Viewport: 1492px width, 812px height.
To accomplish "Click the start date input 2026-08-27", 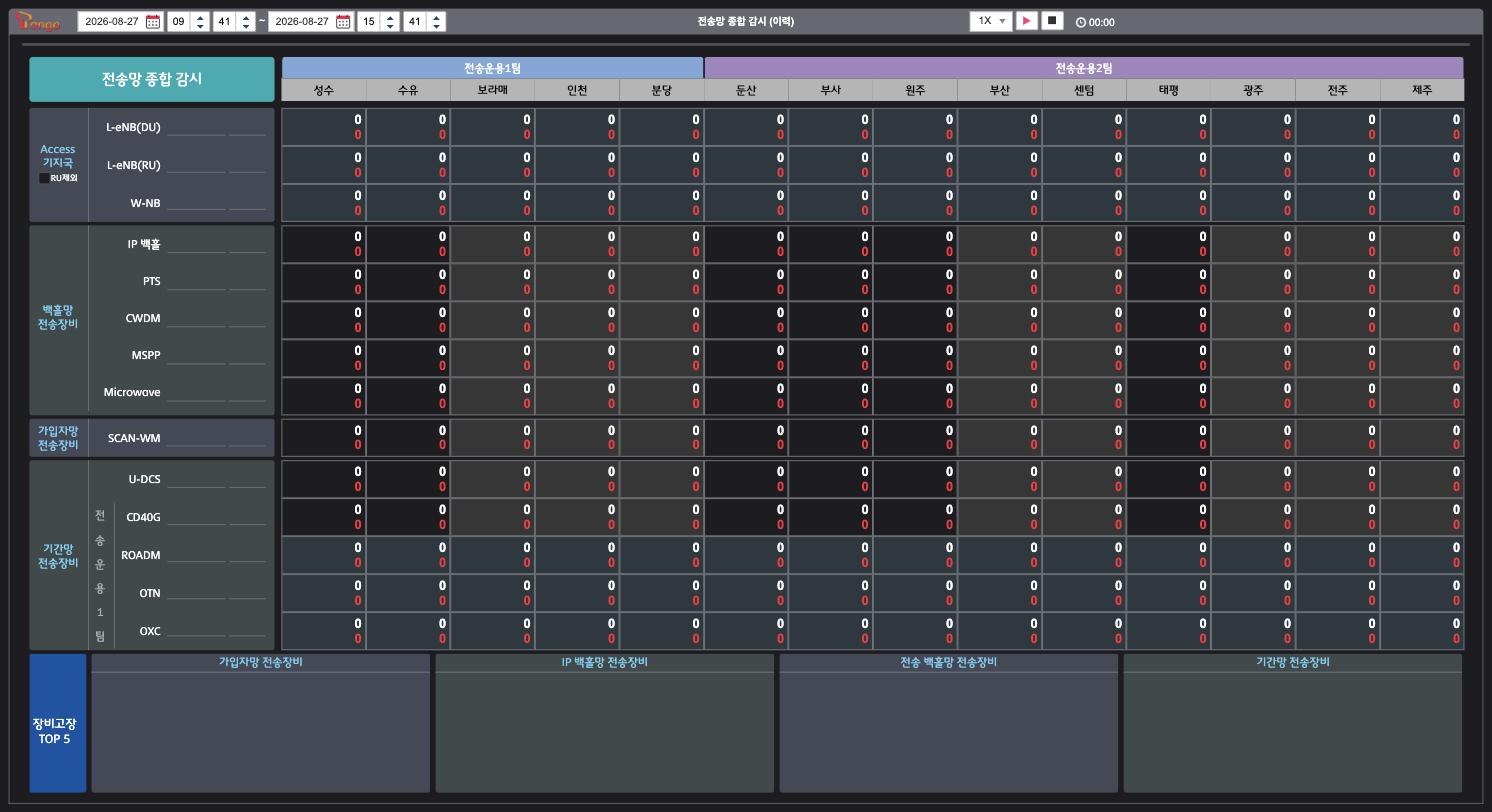I will pyautogui.click(x=110, y=21).
